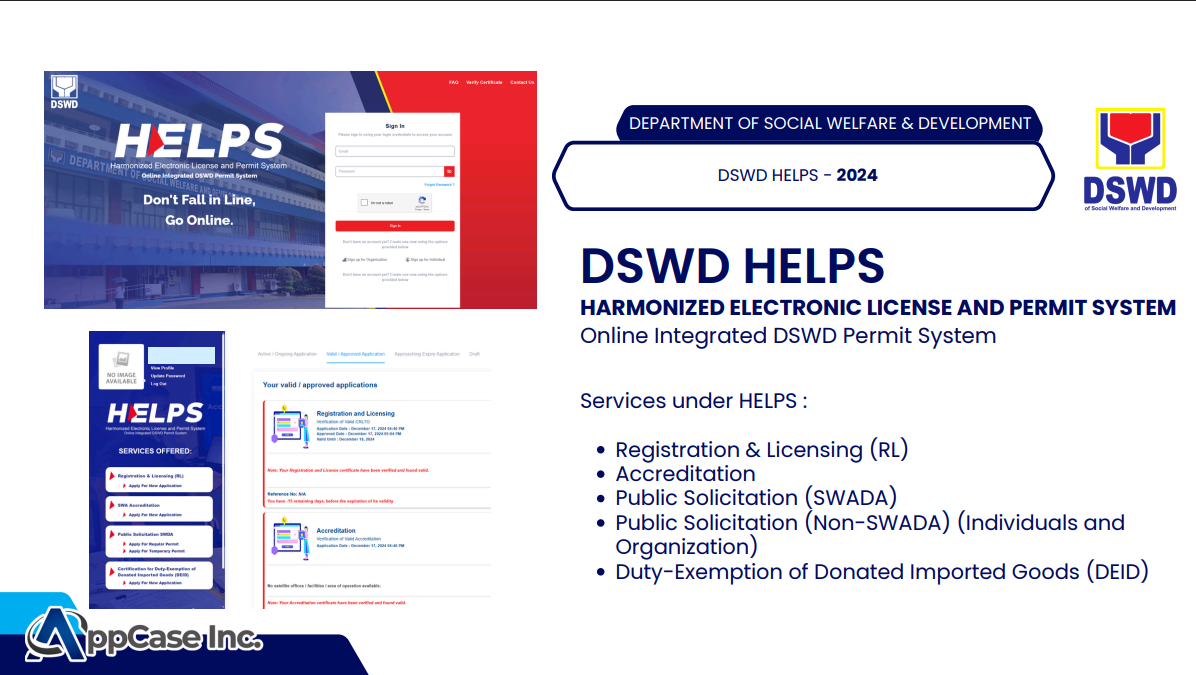
Task: Switch to the Approaching Expiry Application tab
Action: pos(427,354)
